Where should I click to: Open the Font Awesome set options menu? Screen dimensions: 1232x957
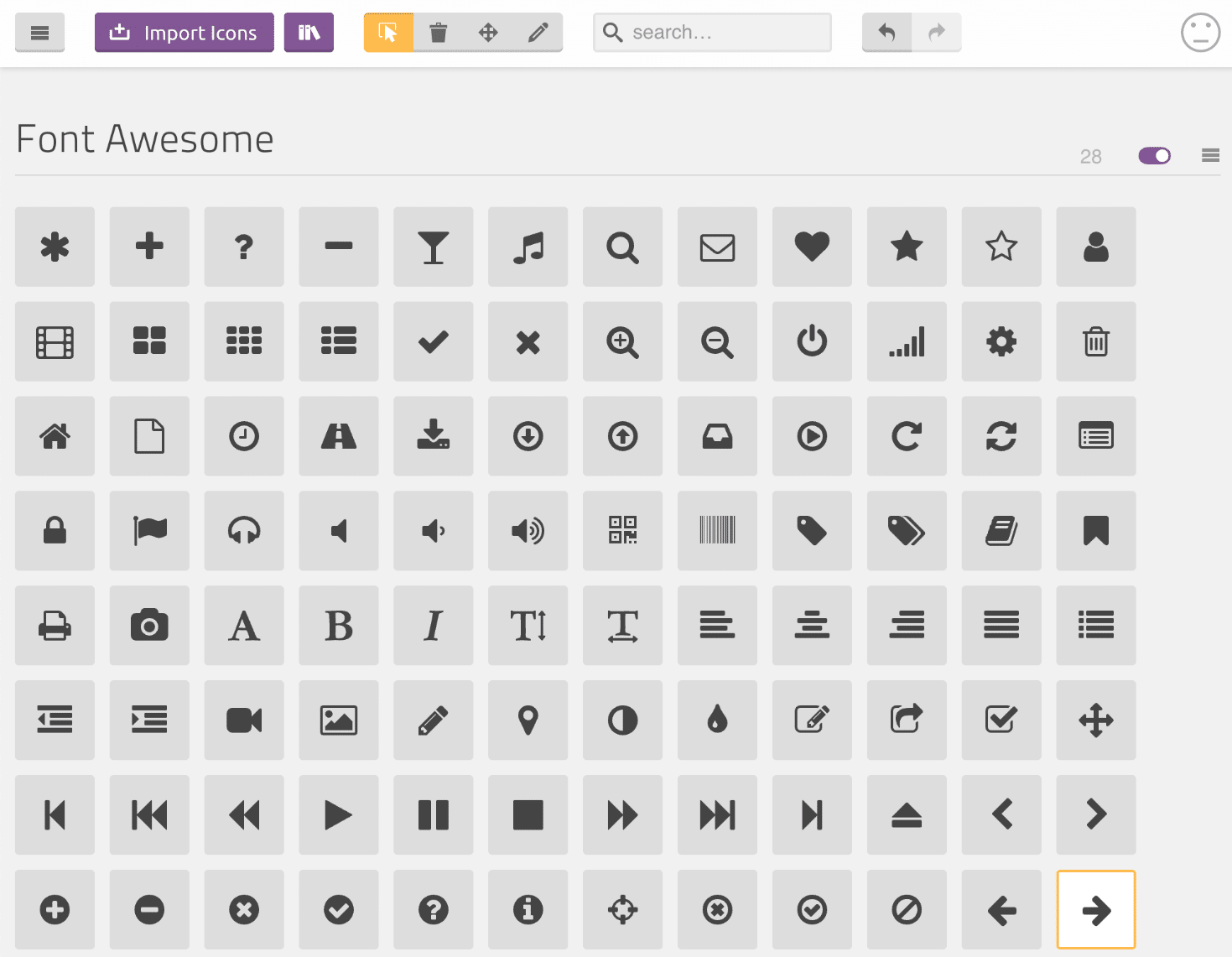tap(1210, 155)
